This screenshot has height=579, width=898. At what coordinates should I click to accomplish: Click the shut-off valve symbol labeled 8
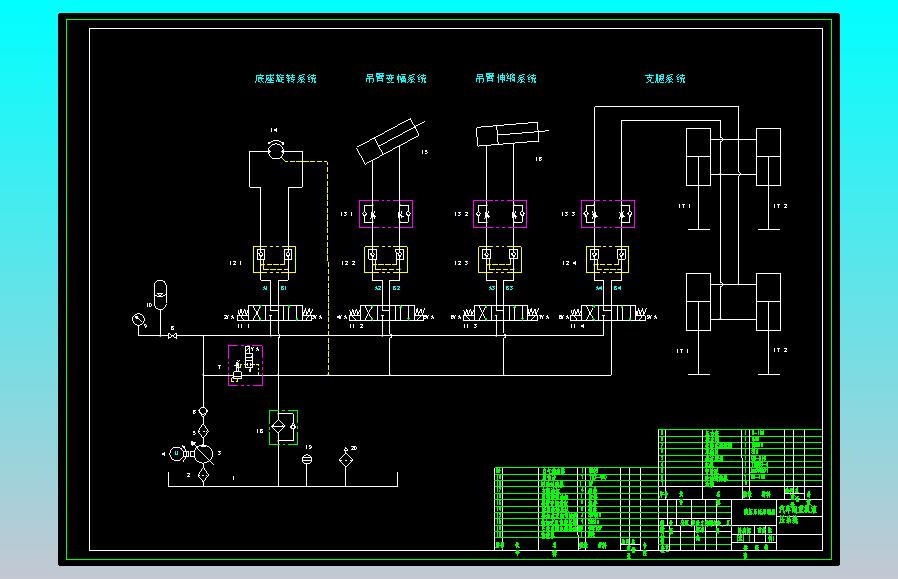coord(172,336)
